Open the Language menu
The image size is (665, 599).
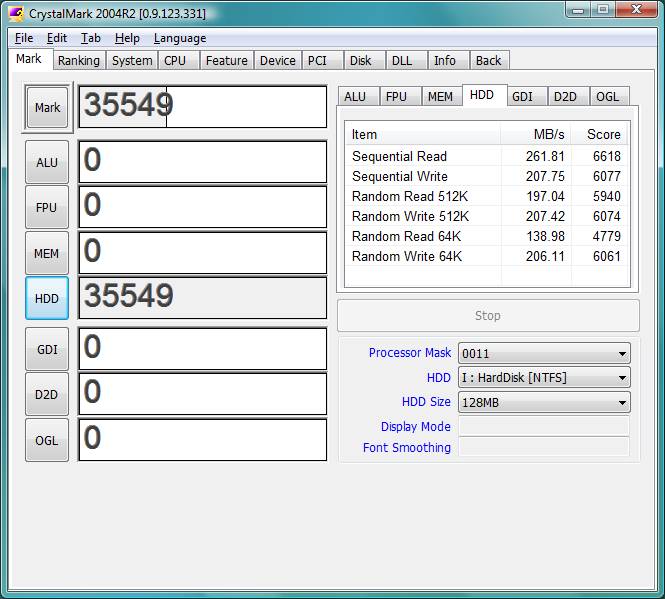click(x=180, y=38)
